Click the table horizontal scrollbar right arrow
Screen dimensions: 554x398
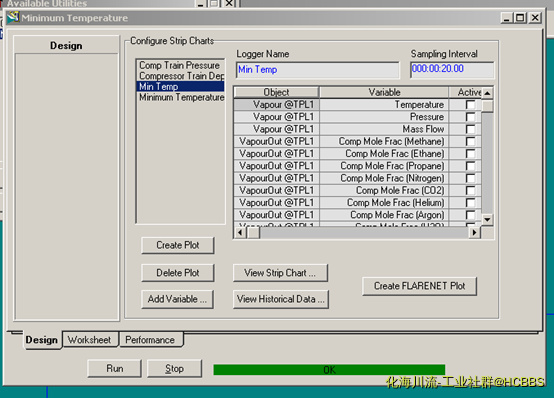[x=475, y=233]
